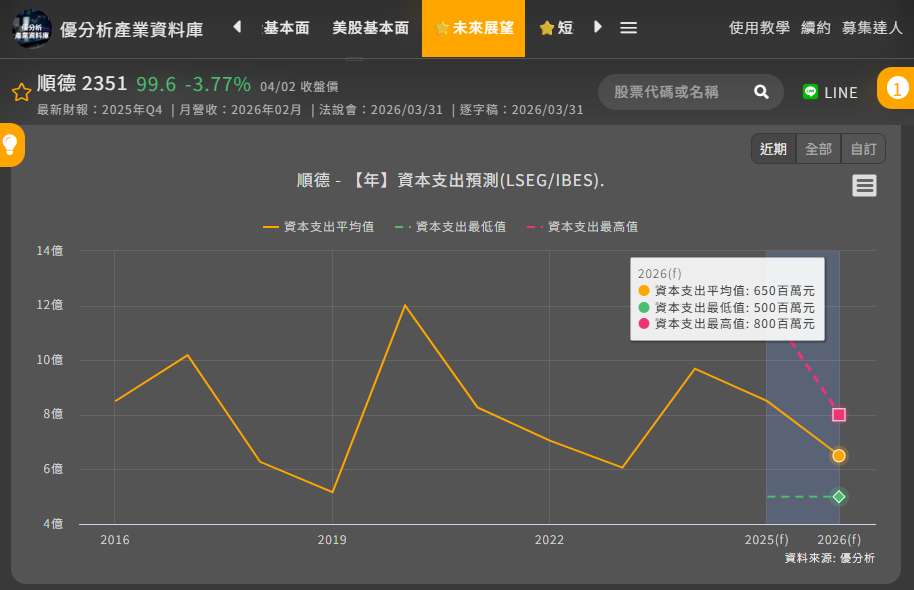Select the 全部 time range button

pos(818,149)
